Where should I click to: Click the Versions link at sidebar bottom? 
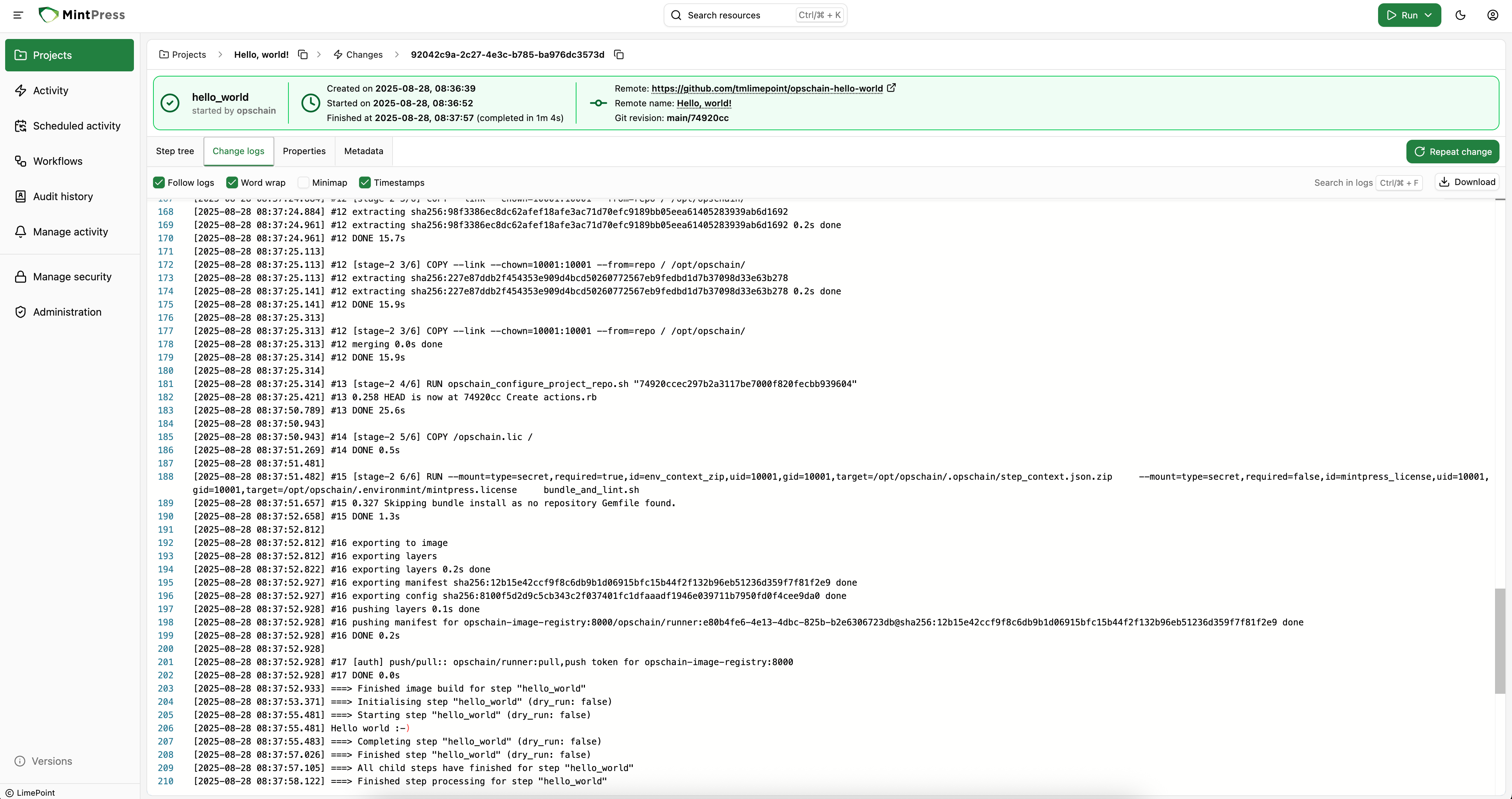pyautogui.click(x=43, y=761)
